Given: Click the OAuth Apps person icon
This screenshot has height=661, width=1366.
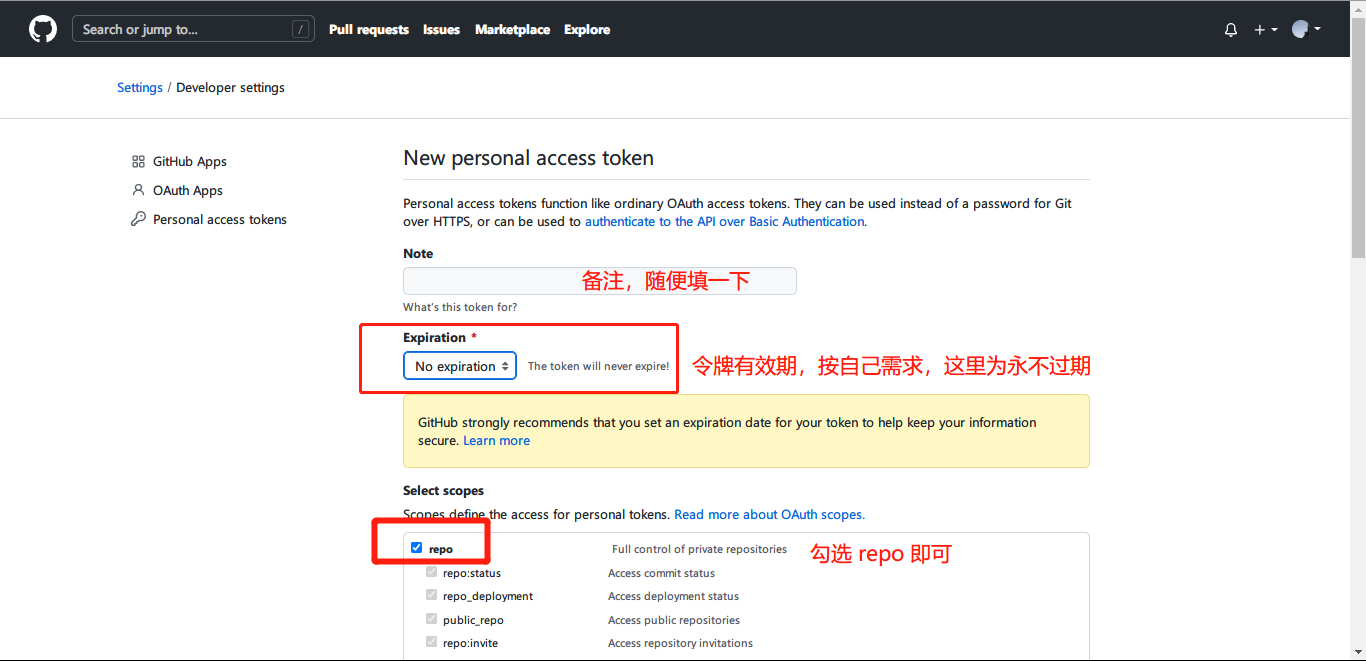Looking at the screenshot, I should [x=138, y=190].
